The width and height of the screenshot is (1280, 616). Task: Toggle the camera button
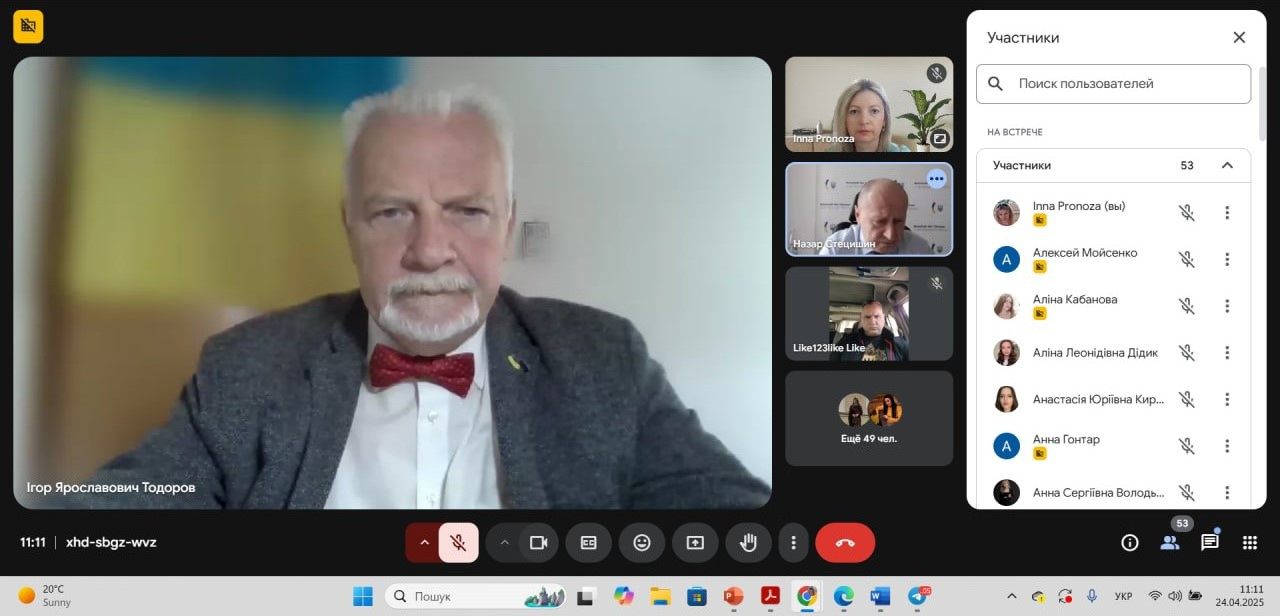539,542
